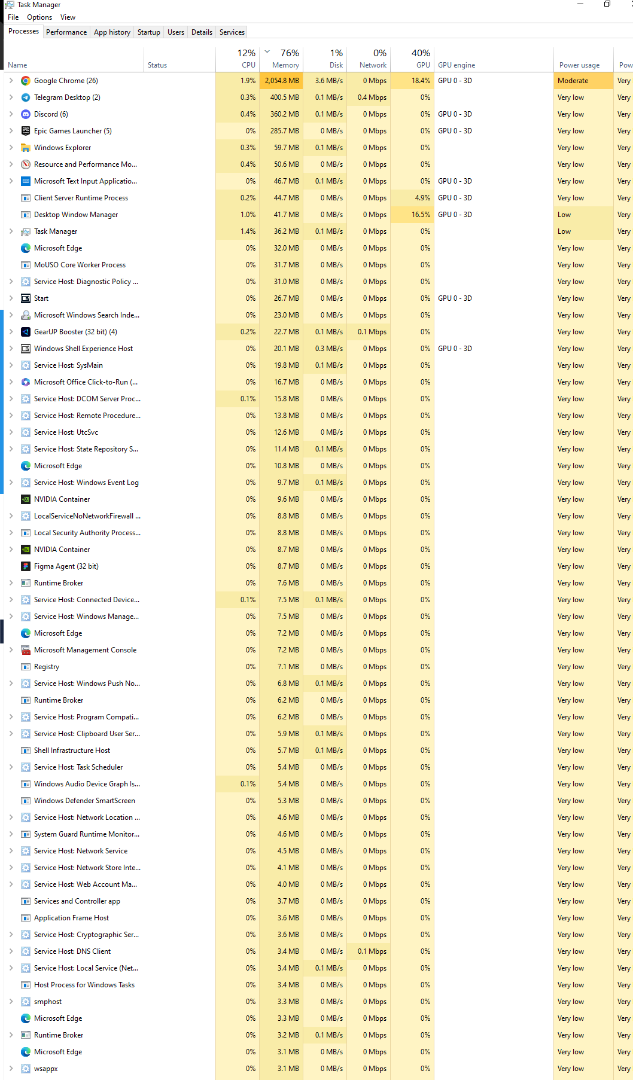Click the Microsoft Text Input Application icon
The image size is (633, 1080).
[x=25, y=181]
